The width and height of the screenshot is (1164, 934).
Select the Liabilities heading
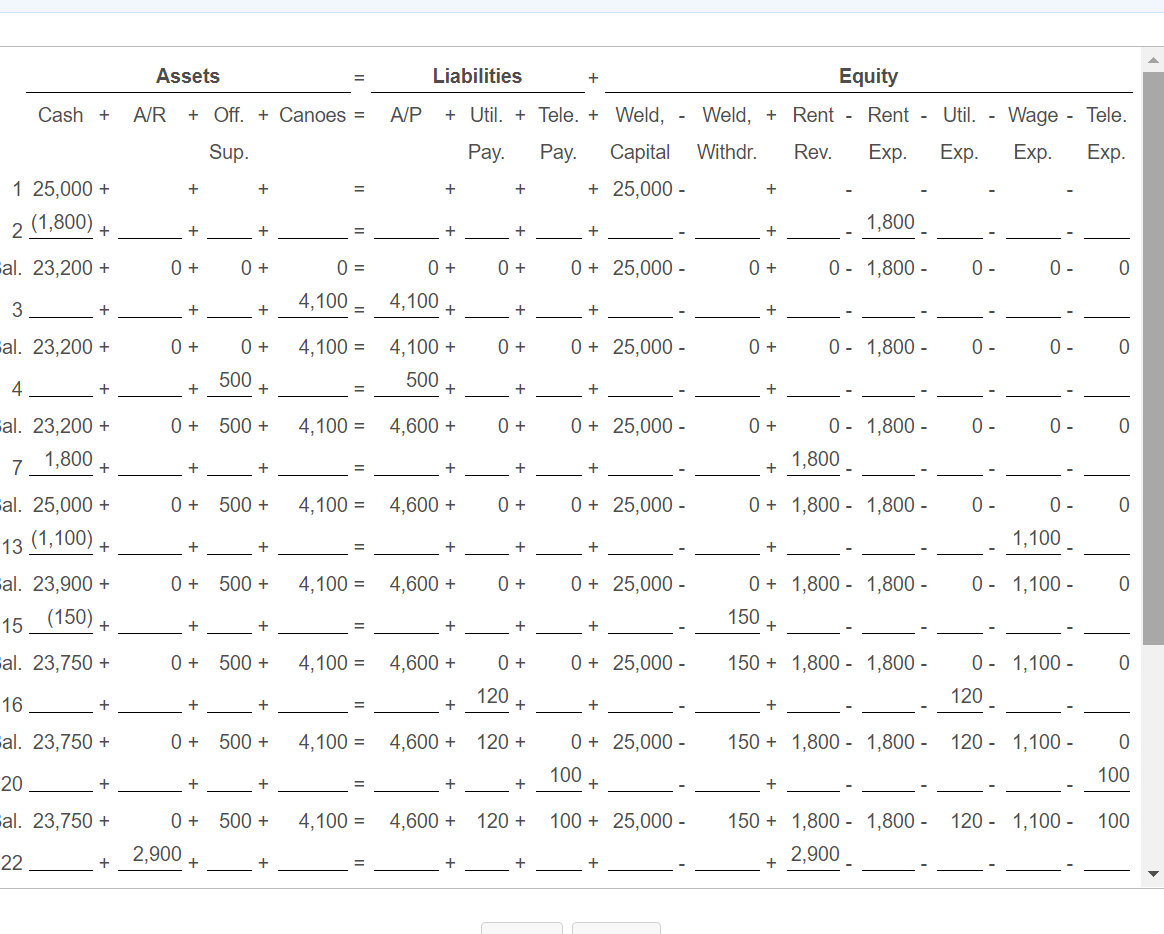(477, 76)
